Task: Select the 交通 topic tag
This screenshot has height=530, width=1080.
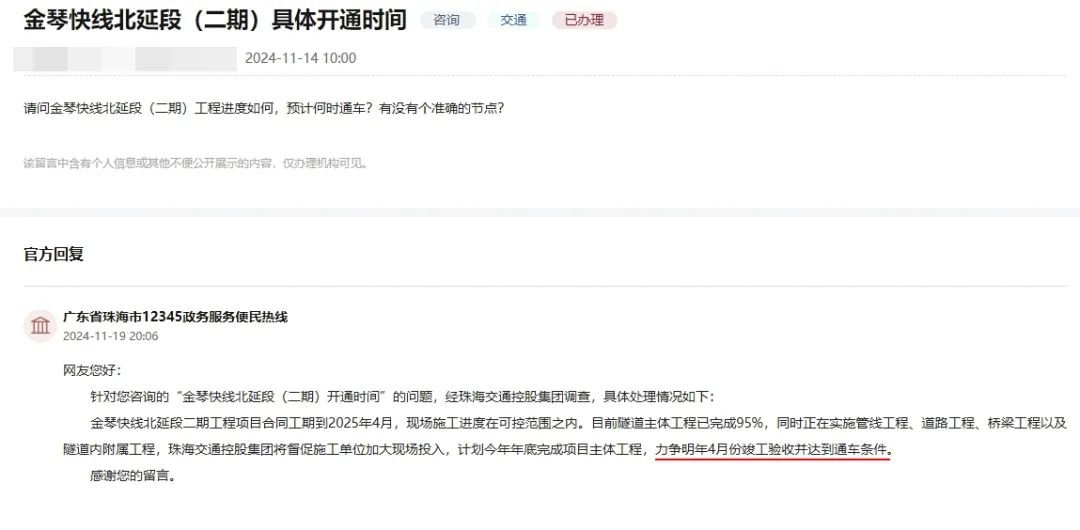Action: click(513, 20)
